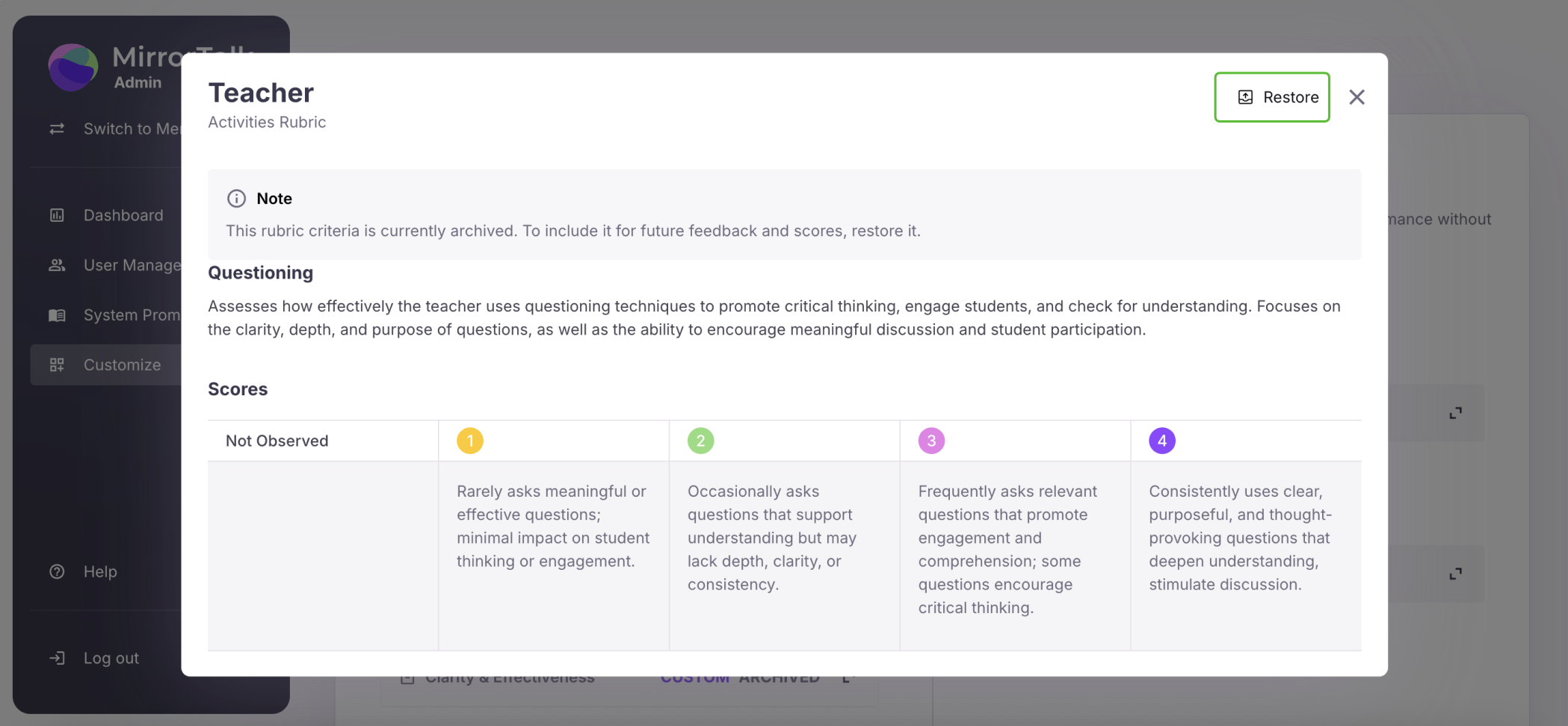1568x726 pixels.
Task: Select the purple score 4 badge
Action: [1161, 441]
